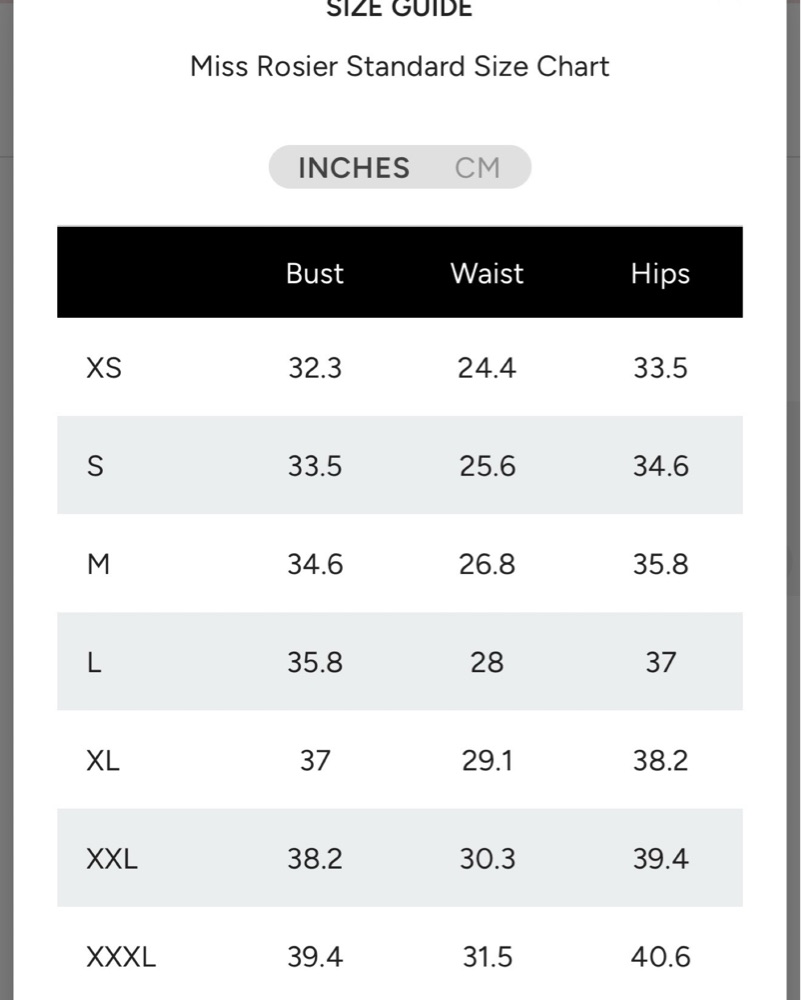Select the XXXL size row label
The height and width of the screenshot is (1000, 801).
pos(121,957)
